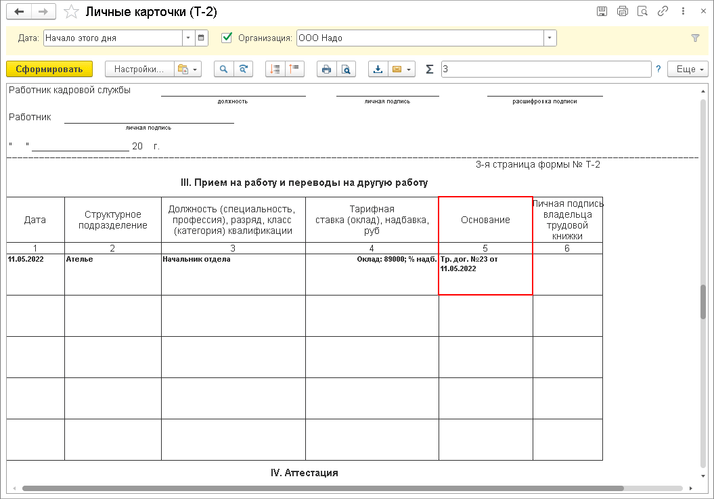Add report to favorites with star icon

[x=72, y=11]
